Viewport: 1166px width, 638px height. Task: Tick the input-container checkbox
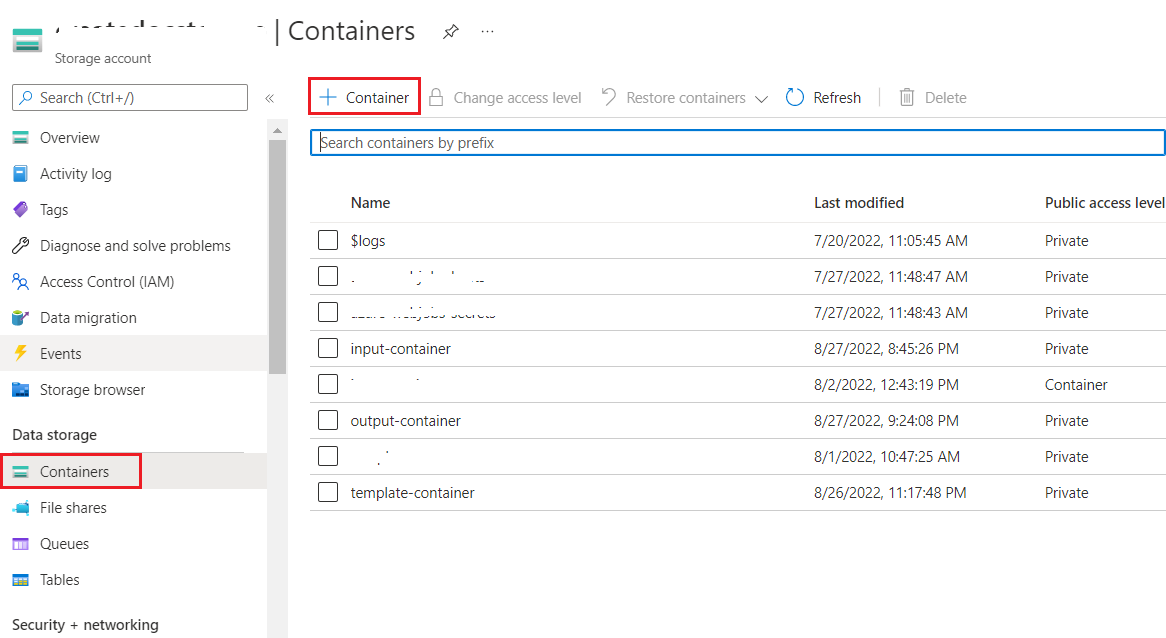coord(328,349)
